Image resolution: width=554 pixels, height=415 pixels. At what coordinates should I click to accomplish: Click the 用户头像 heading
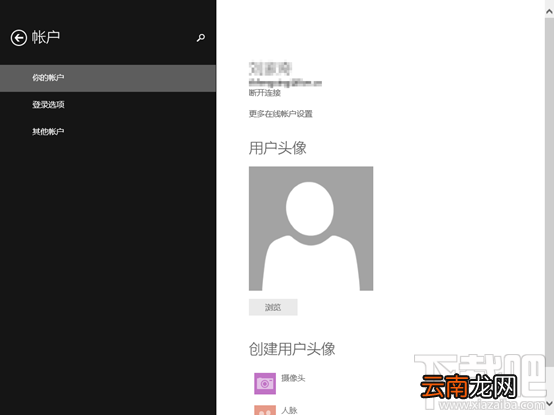point(278,148)
